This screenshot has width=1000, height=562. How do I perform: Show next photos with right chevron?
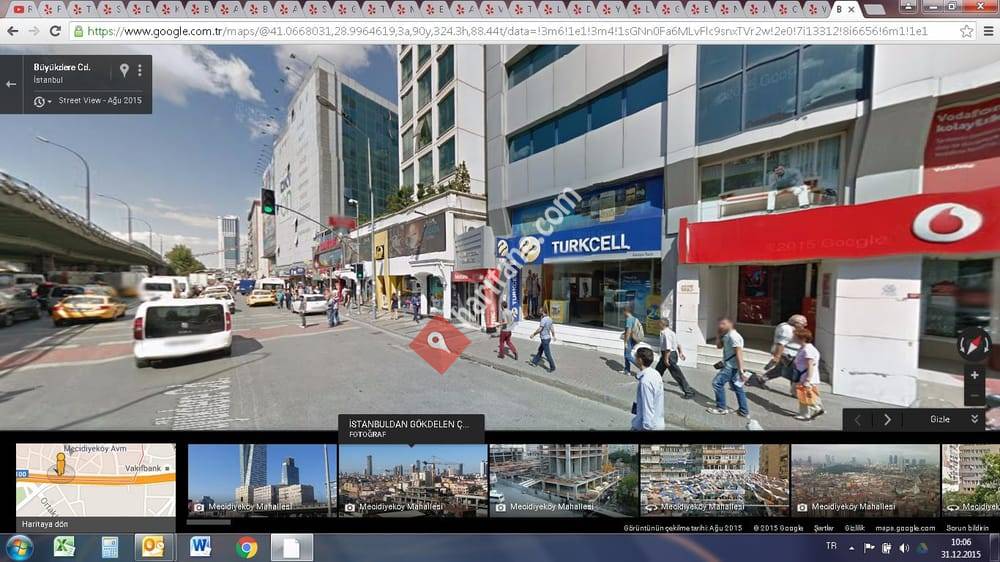887,420
